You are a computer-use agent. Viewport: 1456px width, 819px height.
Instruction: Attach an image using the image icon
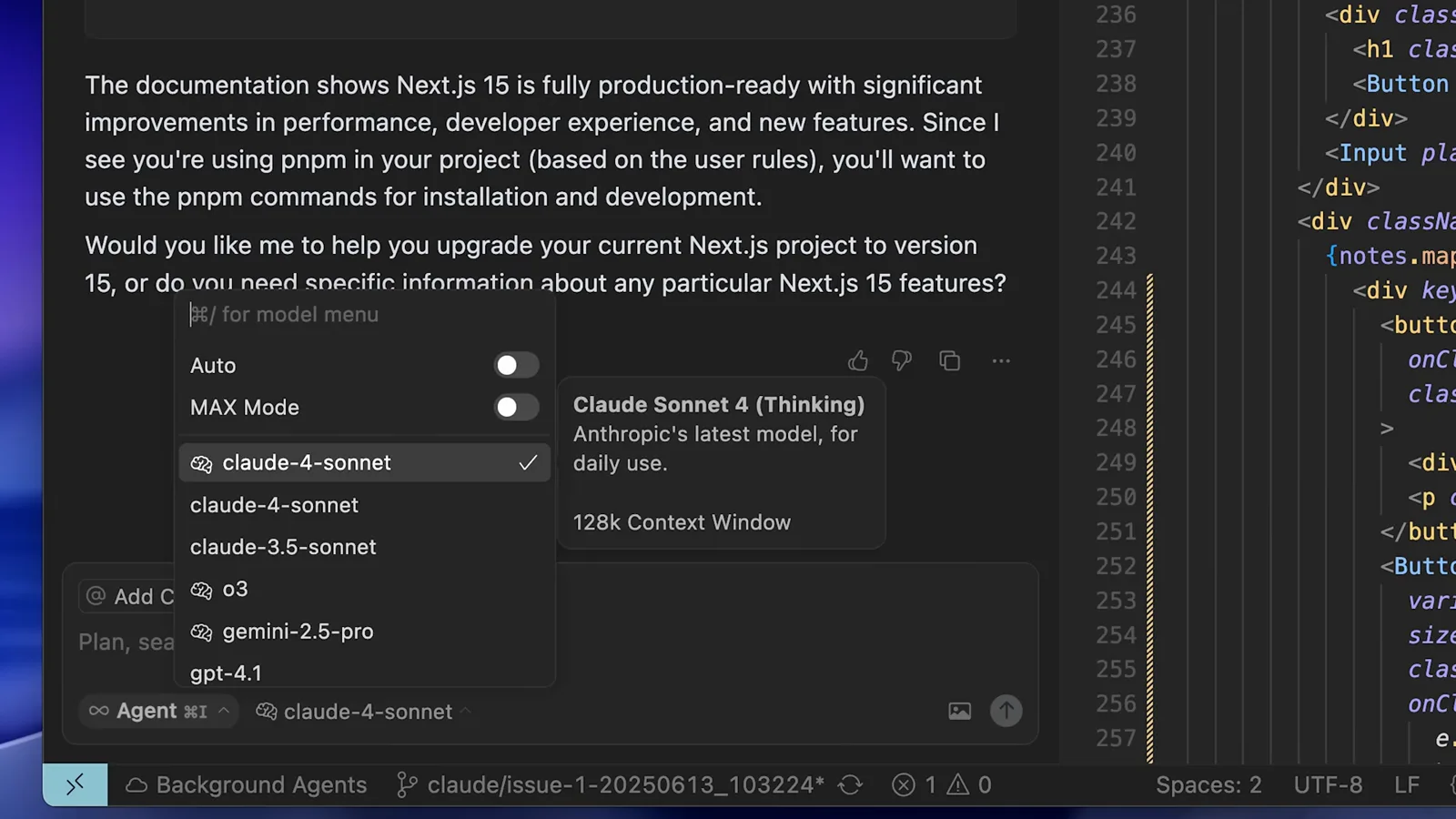coord(959,711)
